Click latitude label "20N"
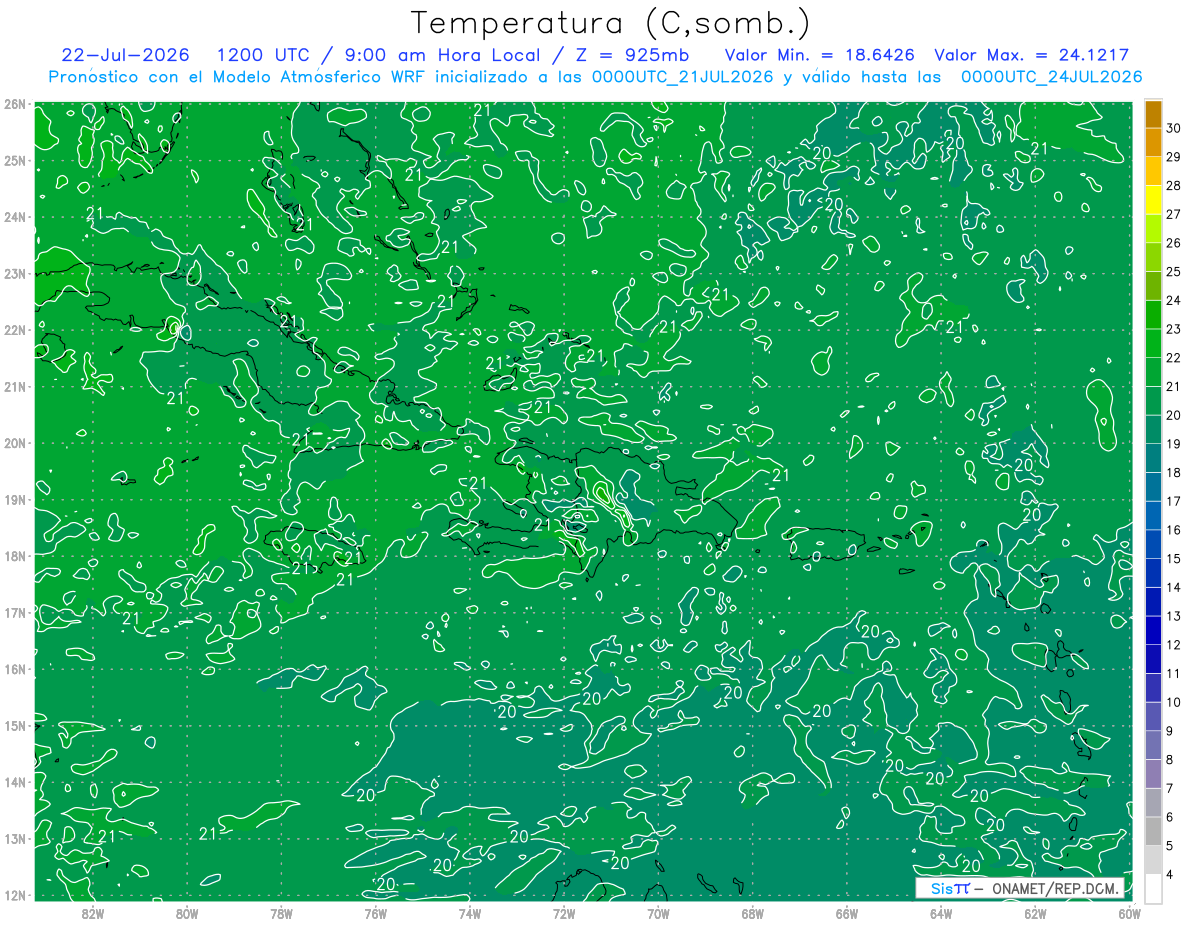The height and width of the screenshot is (927, 1200). [x=14, y=443]
